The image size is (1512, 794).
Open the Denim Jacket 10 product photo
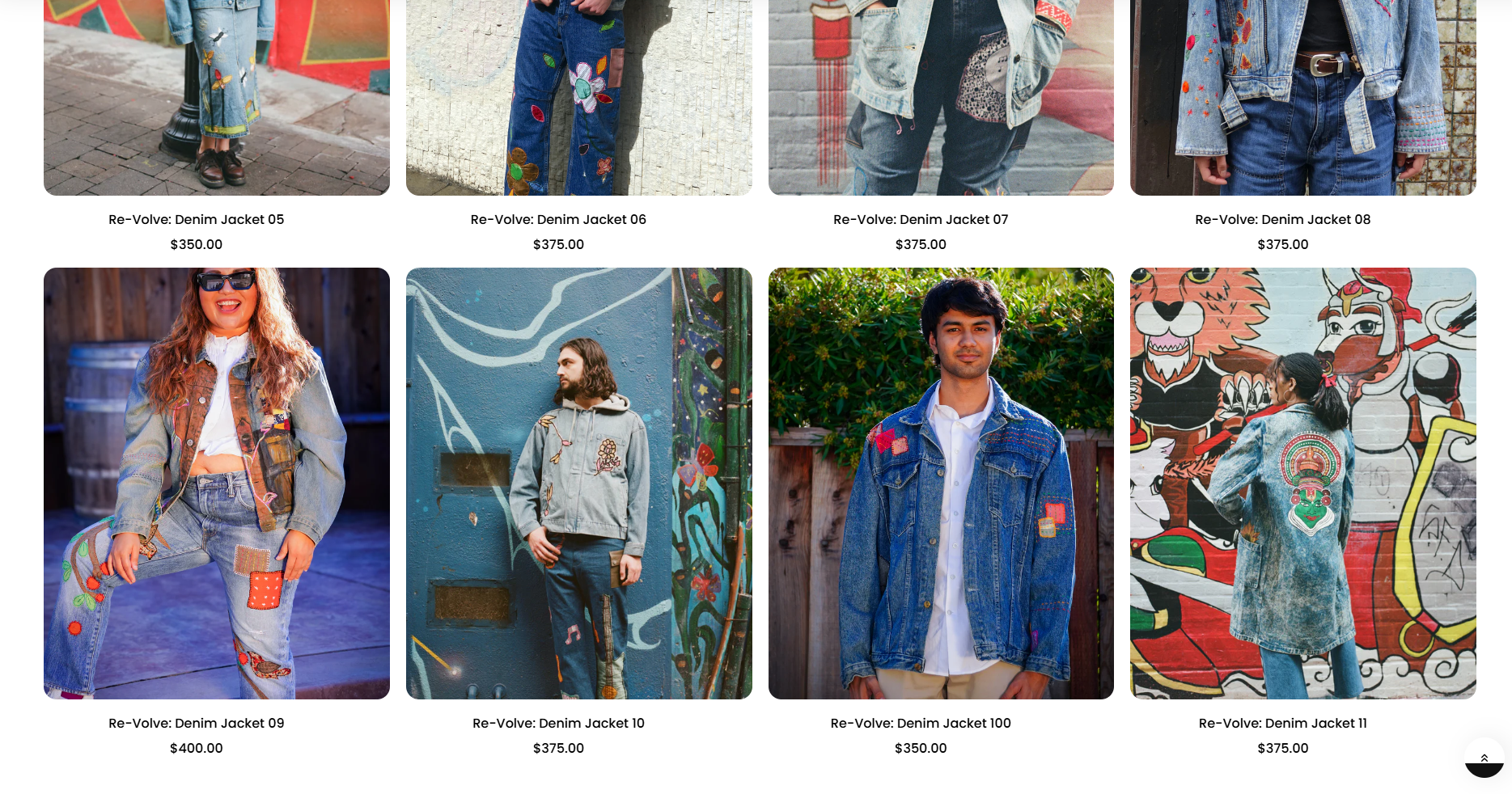click(x=579, y=484)
